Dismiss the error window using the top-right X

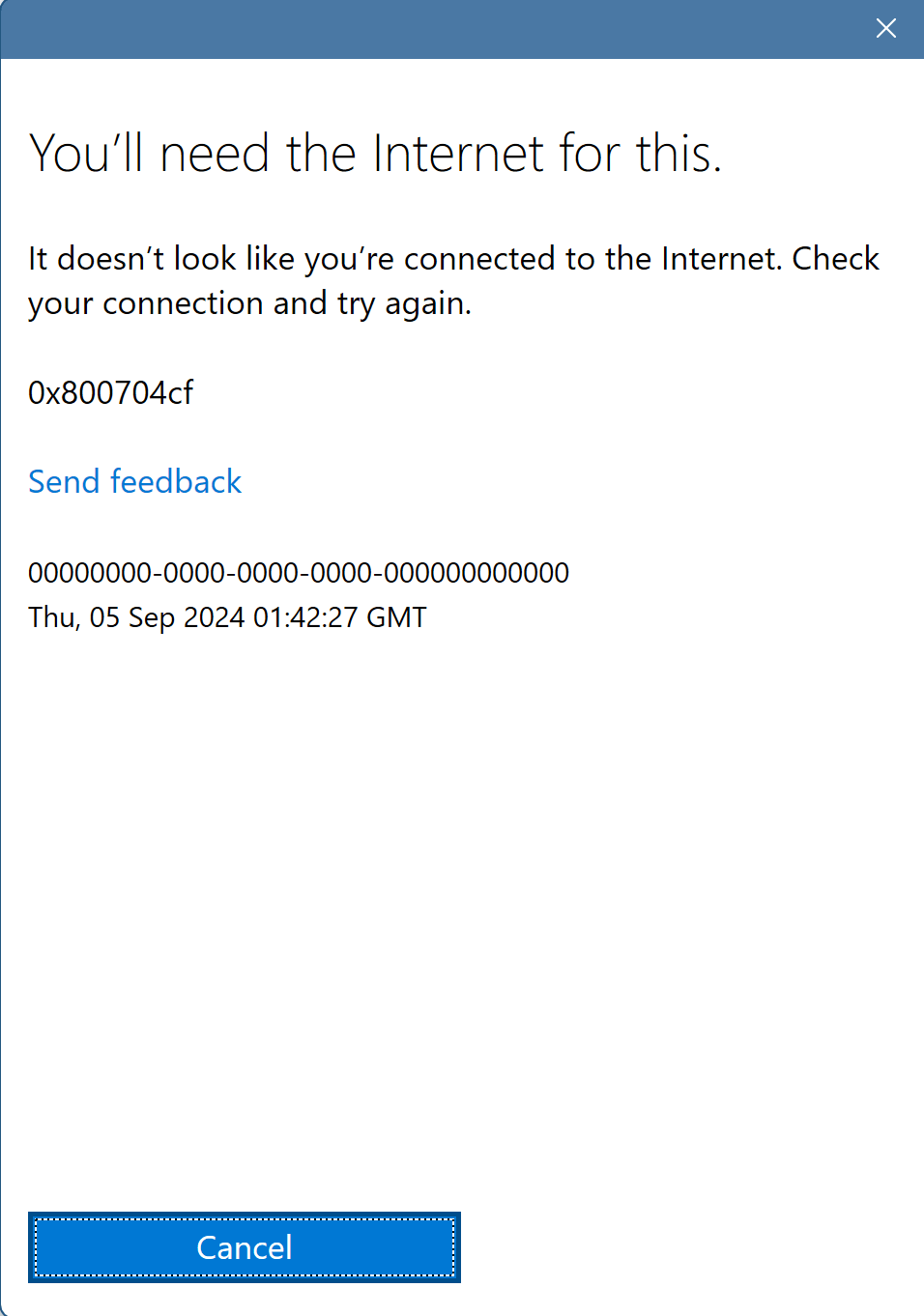[x=885, y=29]
